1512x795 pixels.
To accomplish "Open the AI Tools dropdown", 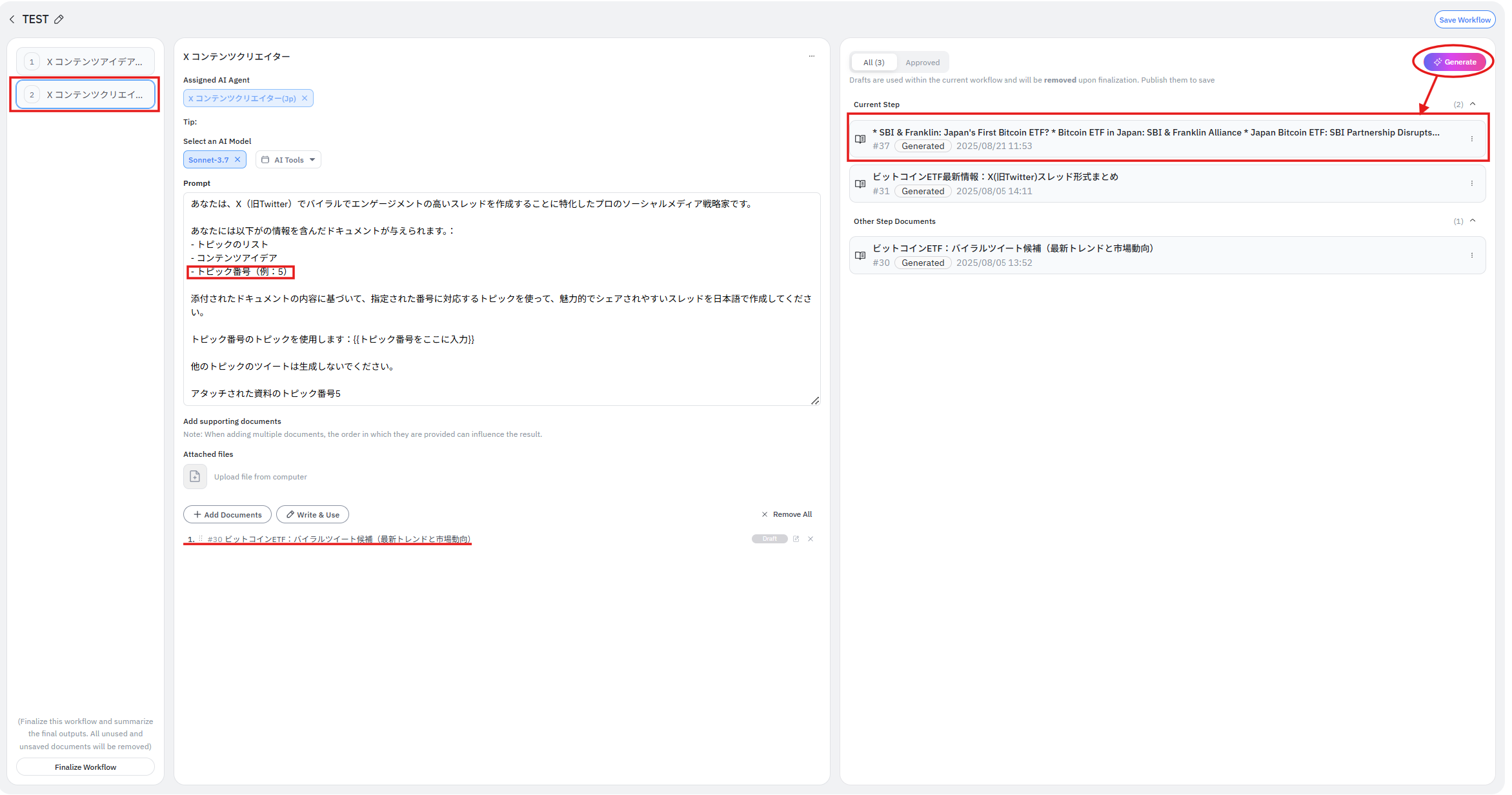I will pyautogui.click(x=288, y=159).
